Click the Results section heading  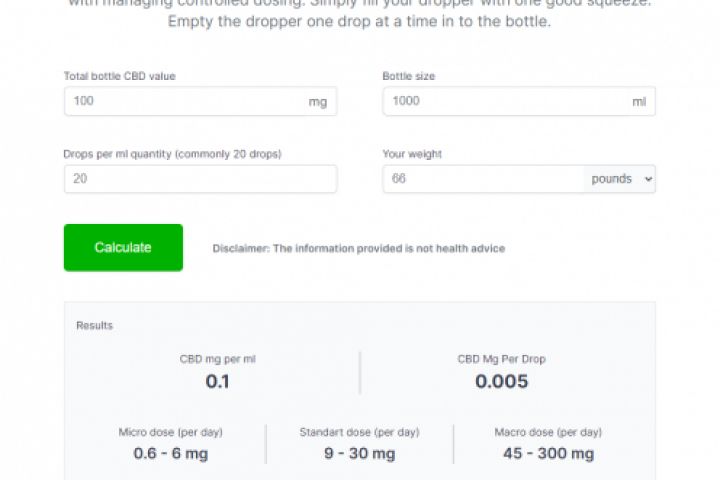pos(94,325)
